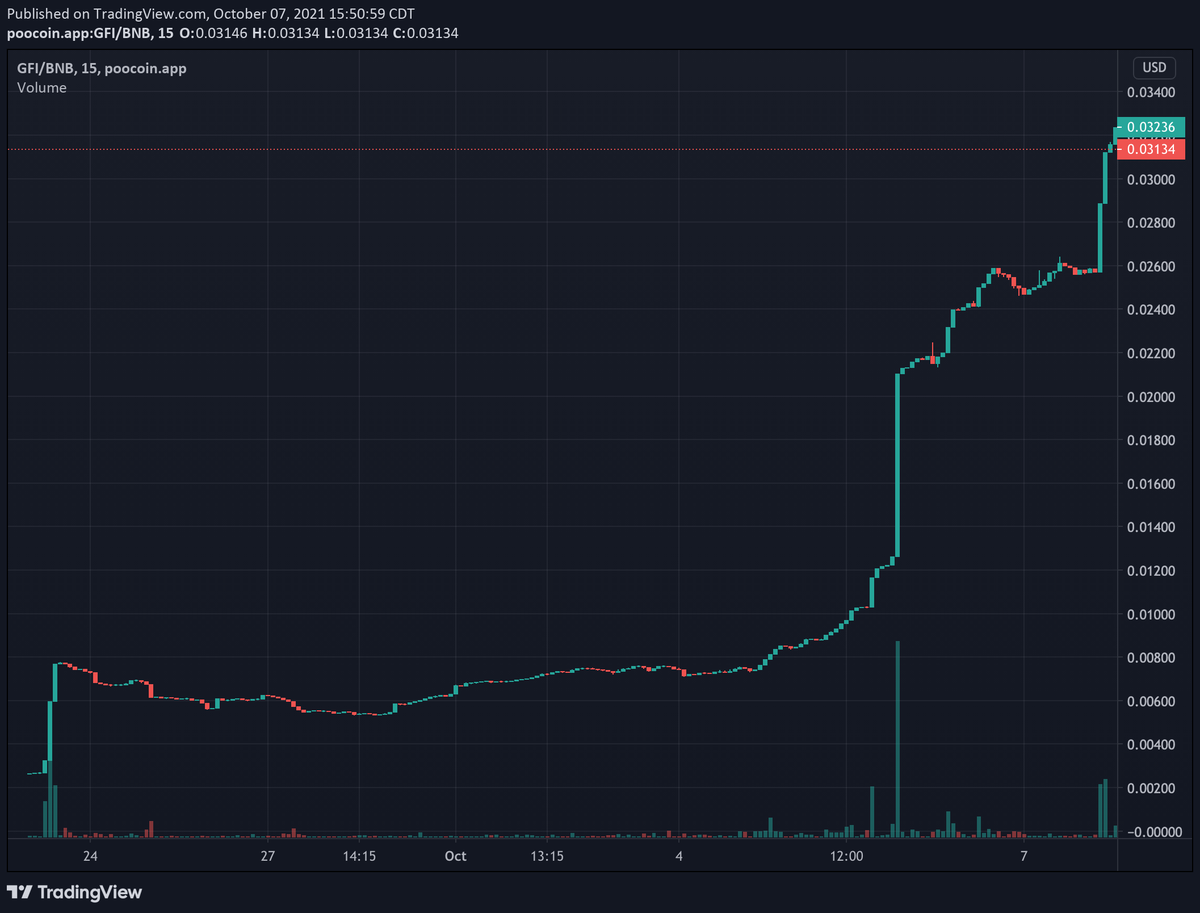
Task: Click the 0.02600 price axis label
Action: click(x=1150, y=267)
